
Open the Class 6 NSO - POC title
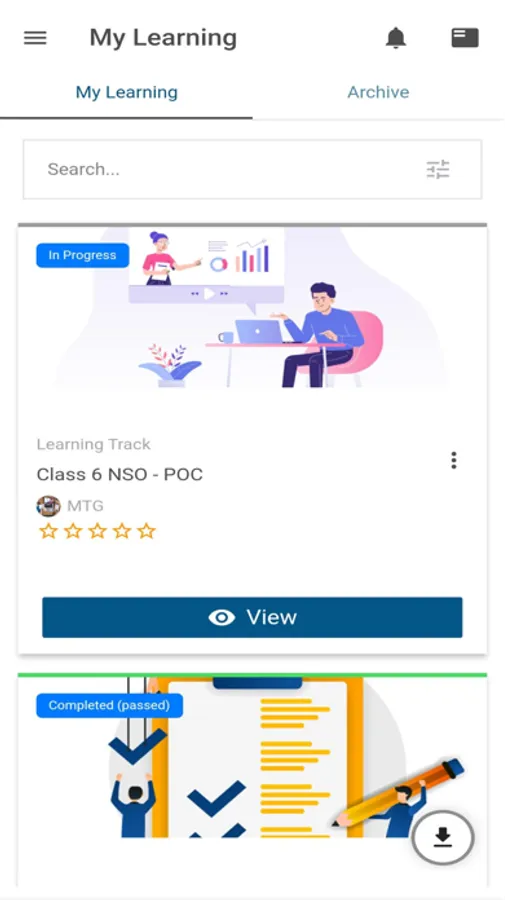tap(119, 475)
